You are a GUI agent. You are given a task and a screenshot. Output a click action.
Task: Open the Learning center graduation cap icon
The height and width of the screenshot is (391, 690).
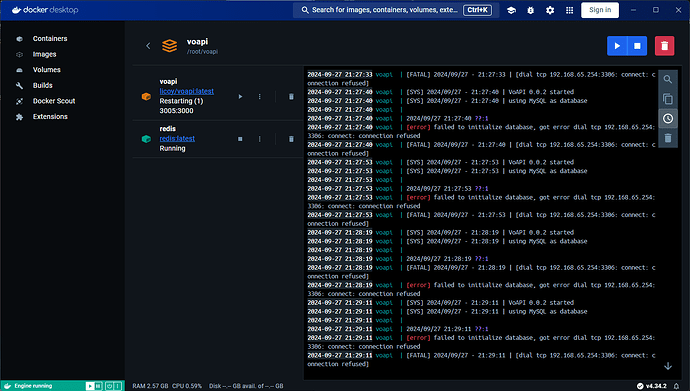pos(511,10)
